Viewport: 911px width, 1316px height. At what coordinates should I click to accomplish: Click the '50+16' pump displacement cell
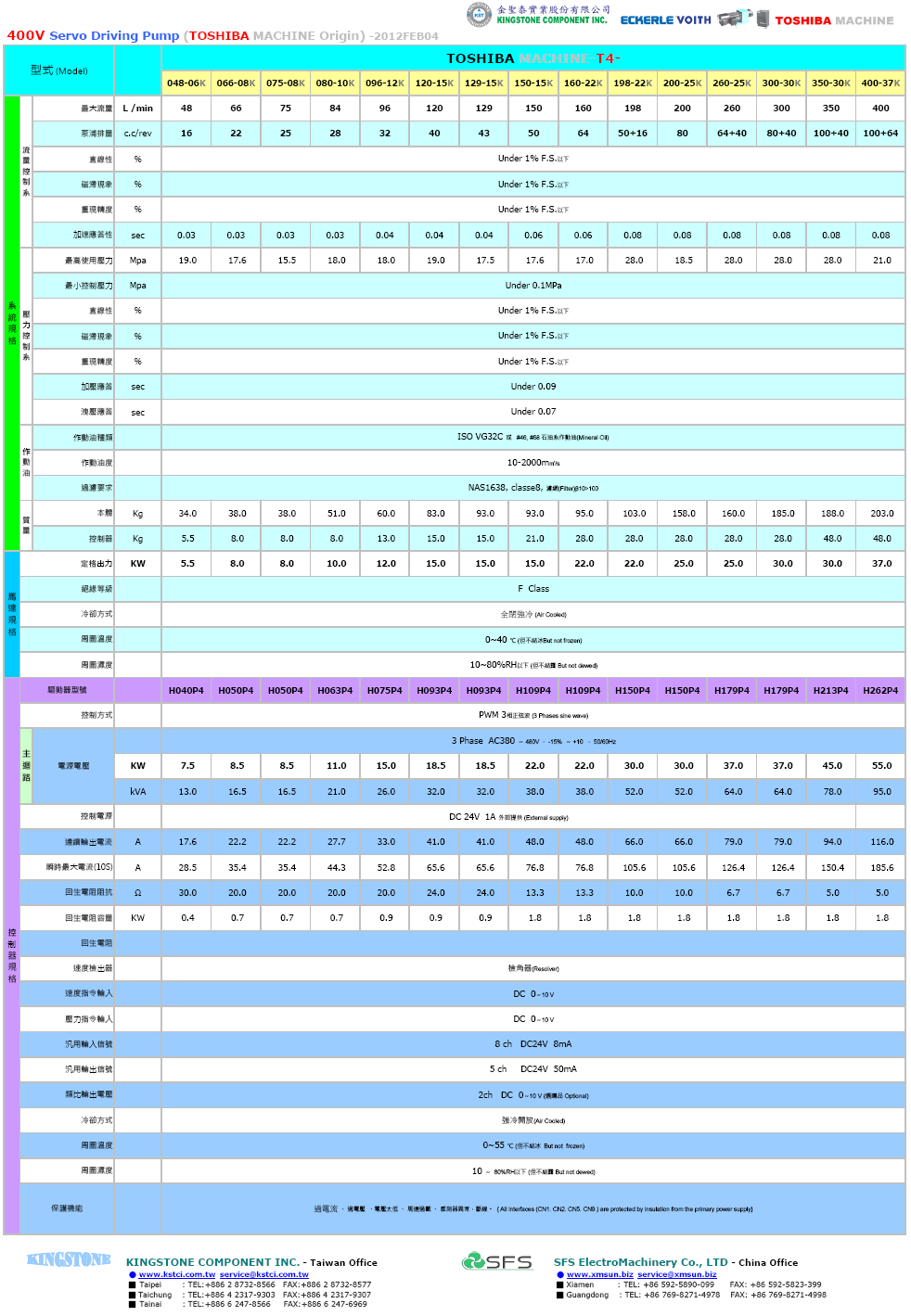(x=633, y=134)
